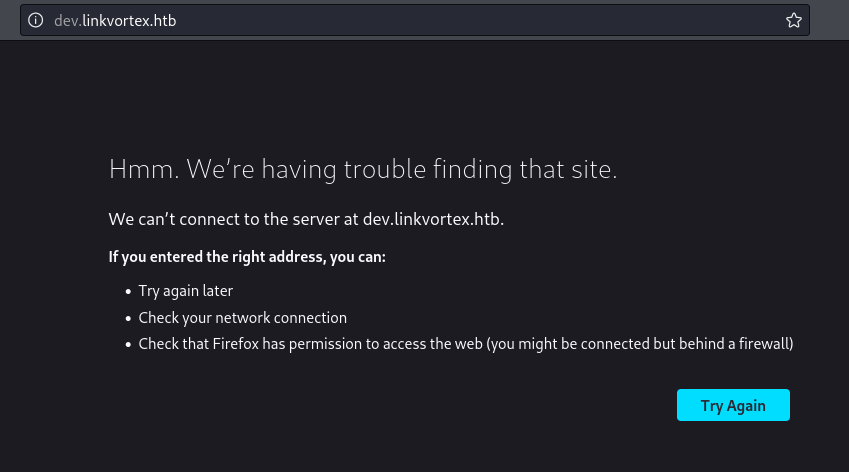Click the empty address bar space before the star
This screenshot has width=849, height=472.
[x=600, y=20]
